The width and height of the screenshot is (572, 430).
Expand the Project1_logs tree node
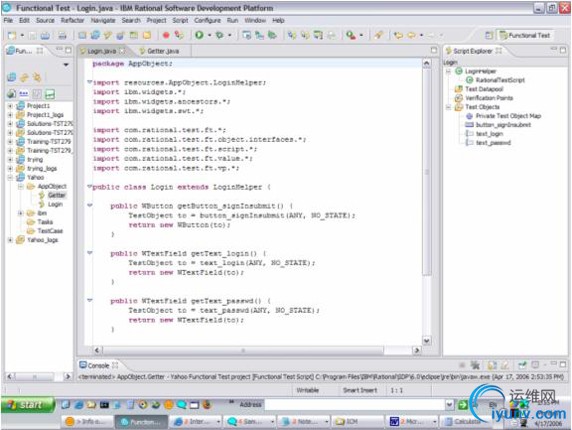[10, 115]
